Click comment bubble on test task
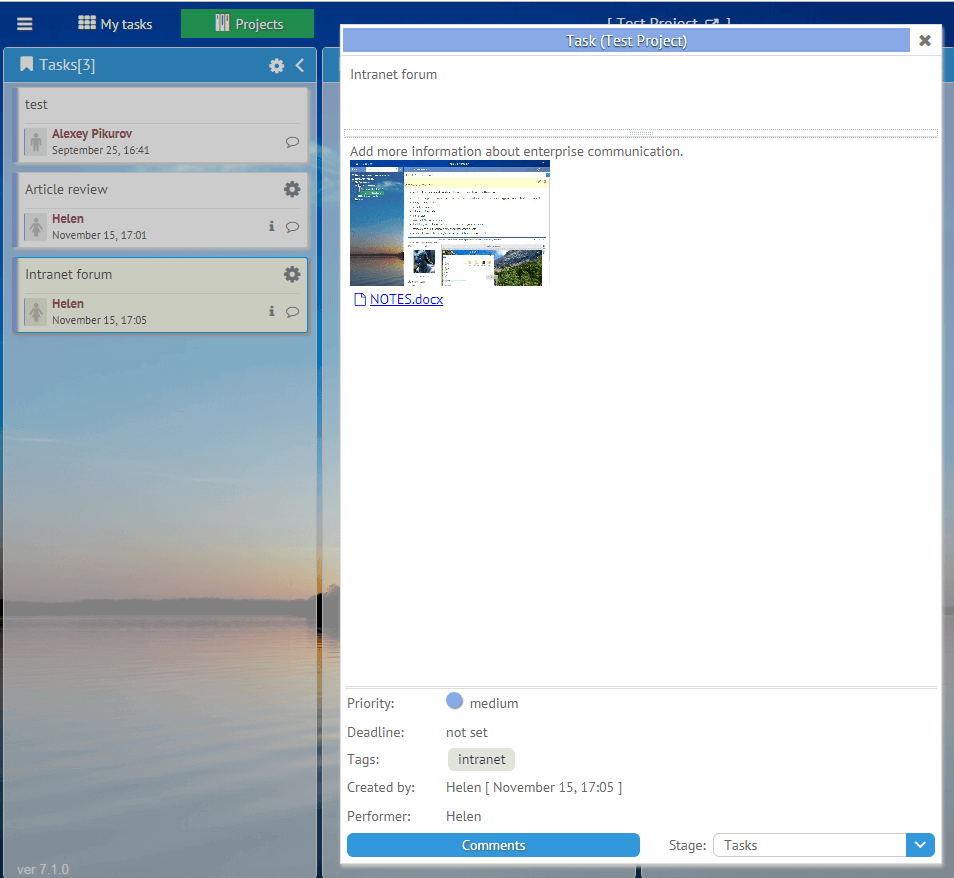 [292, 142]
